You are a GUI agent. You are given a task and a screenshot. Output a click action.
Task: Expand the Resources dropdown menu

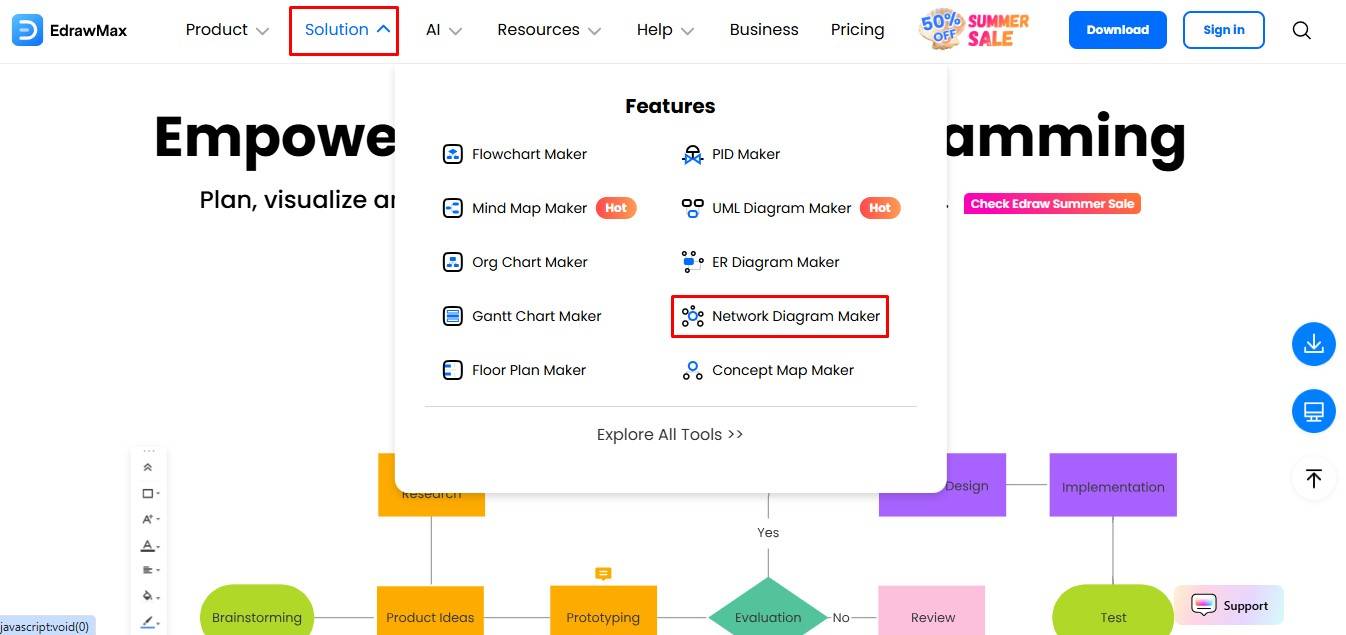click(x=549, y=30)
